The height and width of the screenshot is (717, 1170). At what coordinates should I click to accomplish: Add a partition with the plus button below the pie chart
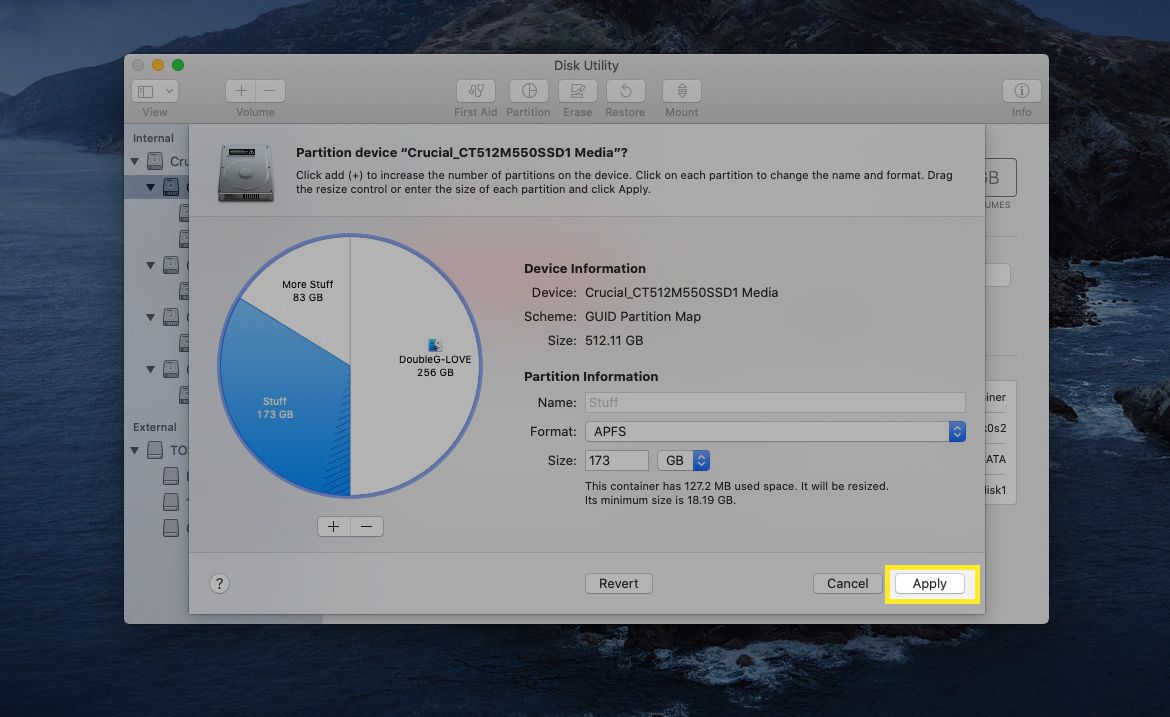click(x=333, y=526)
